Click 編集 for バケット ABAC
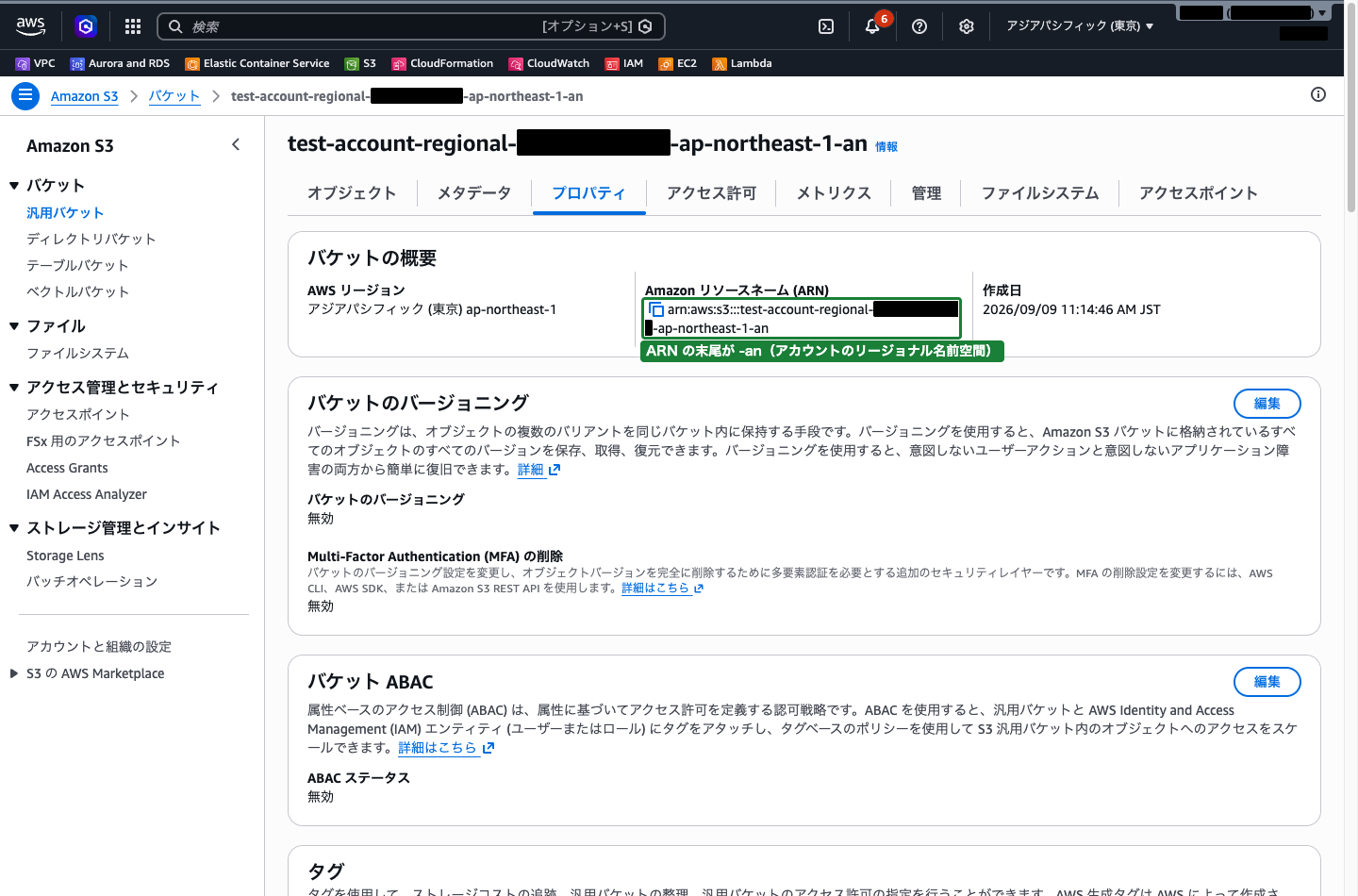1358x896 pixels. (1267, 682)
